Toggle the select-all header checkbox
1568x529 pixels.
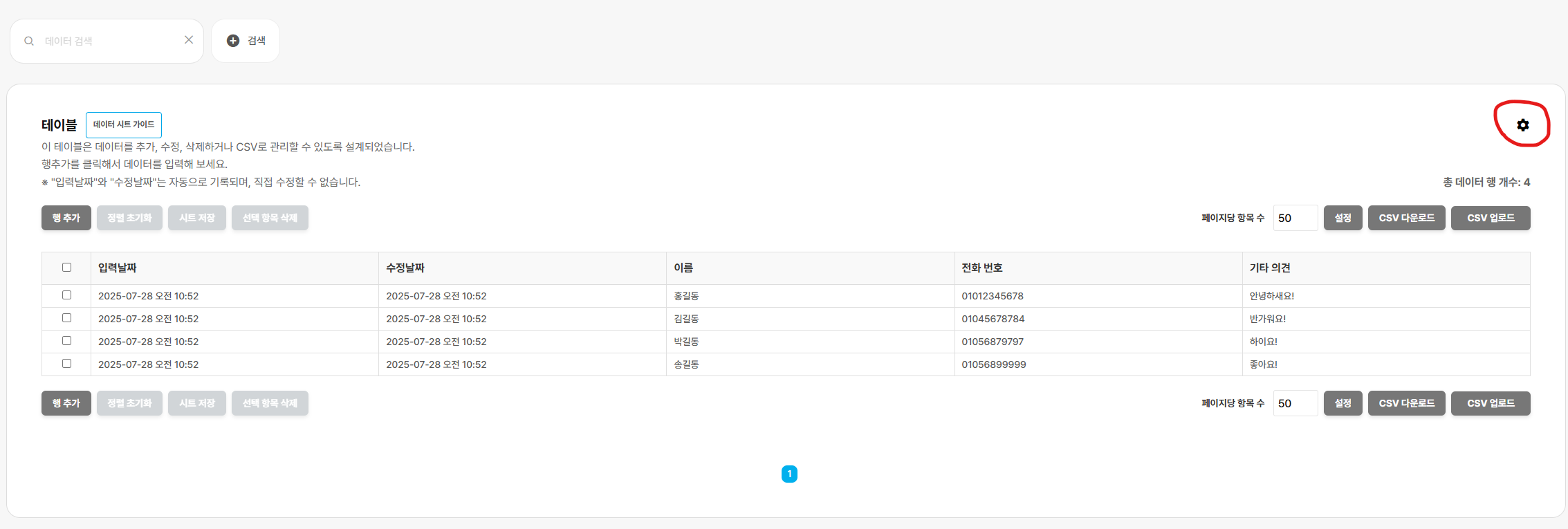point(67,267)
